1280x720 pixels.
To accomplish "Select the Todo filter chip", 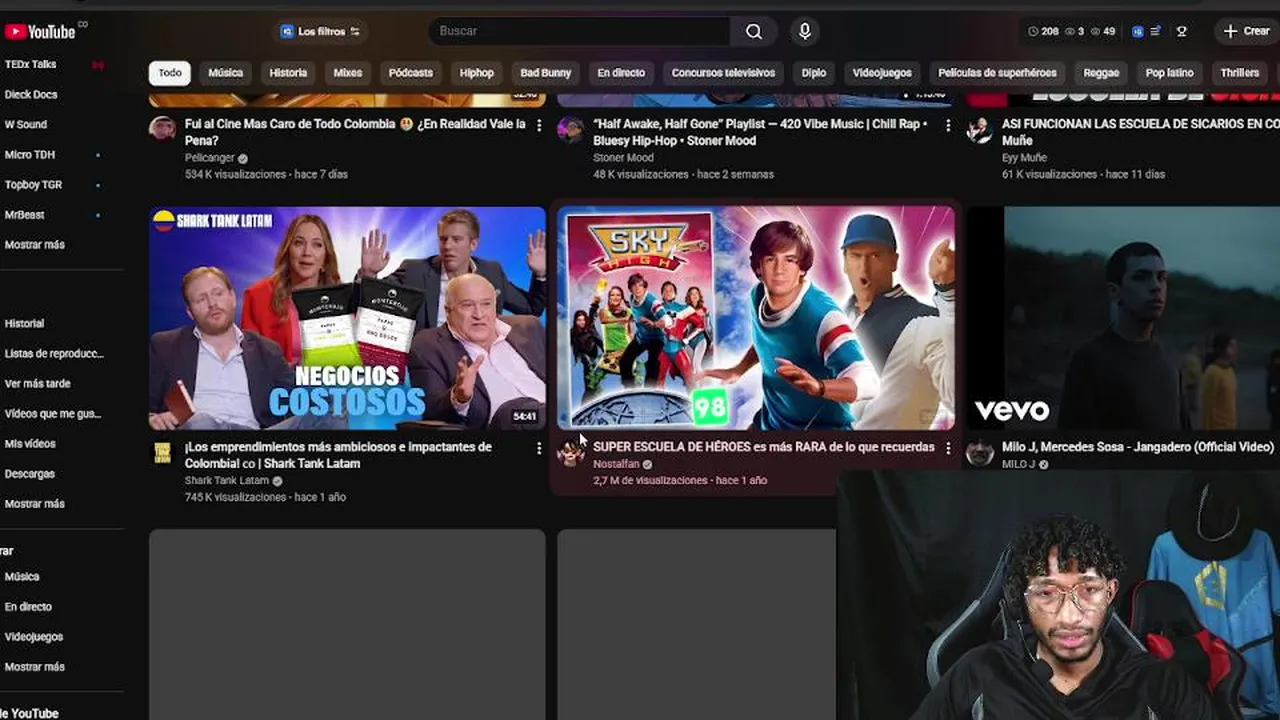I will tap(170, 73).
